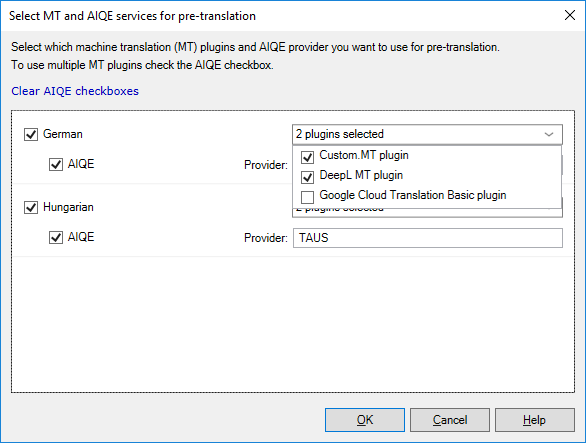Deselect the Custom.MT plugin checkbox
The height and width of the screenshot is (443, 586).
click(x=307, y=157)
